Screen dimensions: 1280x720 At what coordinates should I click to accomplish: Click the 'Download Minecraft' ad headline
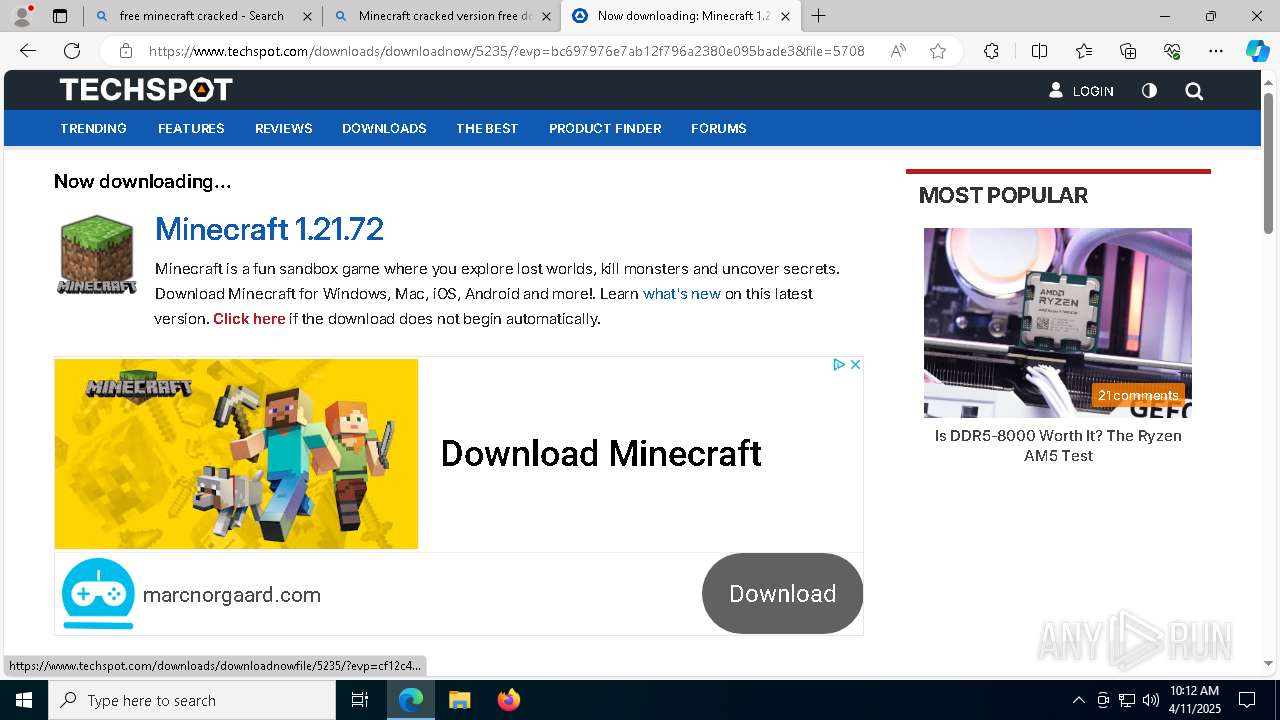point(601,453)
